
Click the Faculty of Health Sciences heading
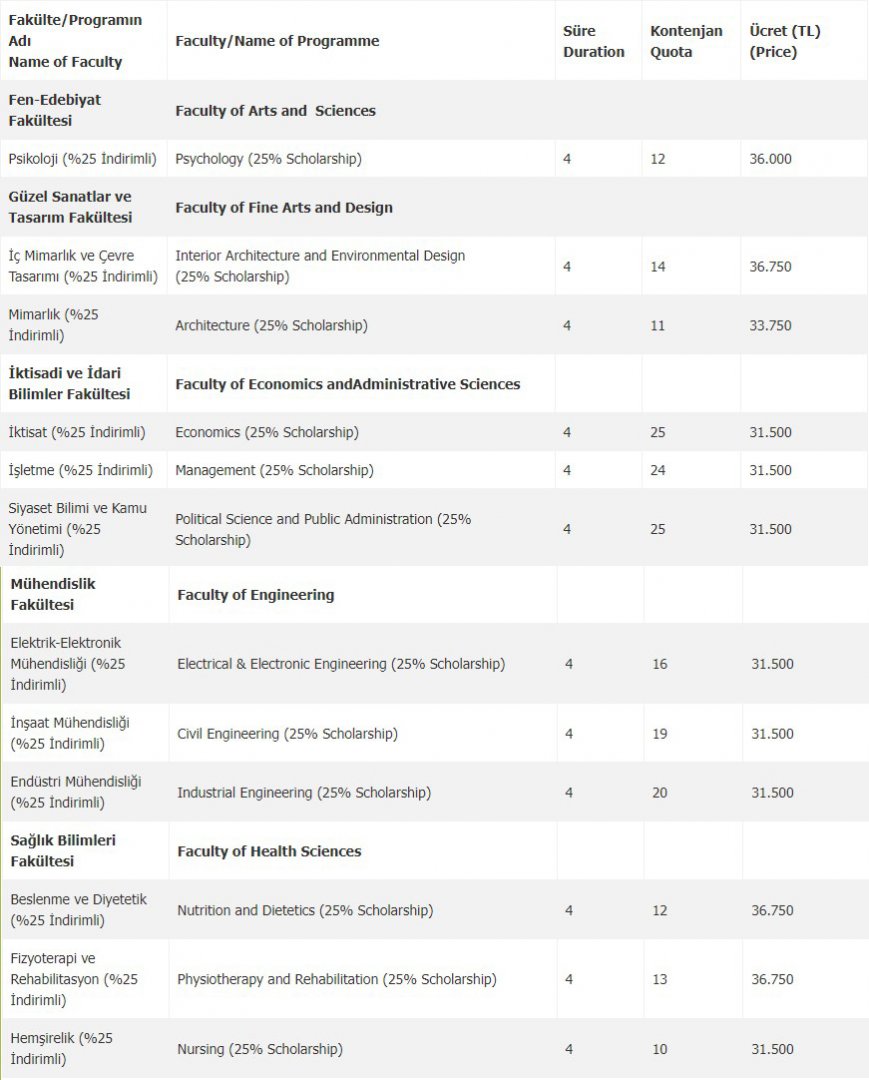(269, 852)
